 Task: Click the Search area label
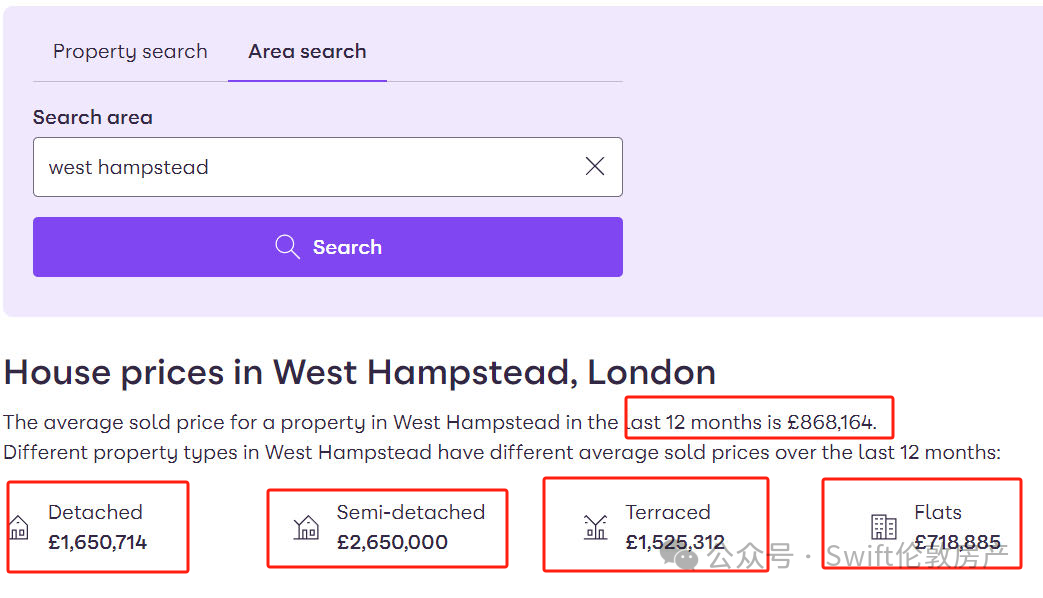(92, 117)
